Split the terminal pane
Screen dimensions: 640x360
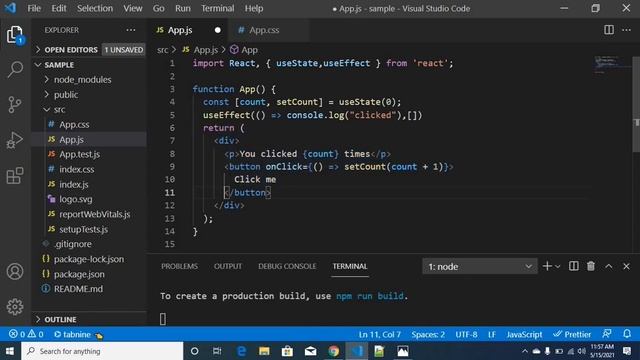coord(573,266)
